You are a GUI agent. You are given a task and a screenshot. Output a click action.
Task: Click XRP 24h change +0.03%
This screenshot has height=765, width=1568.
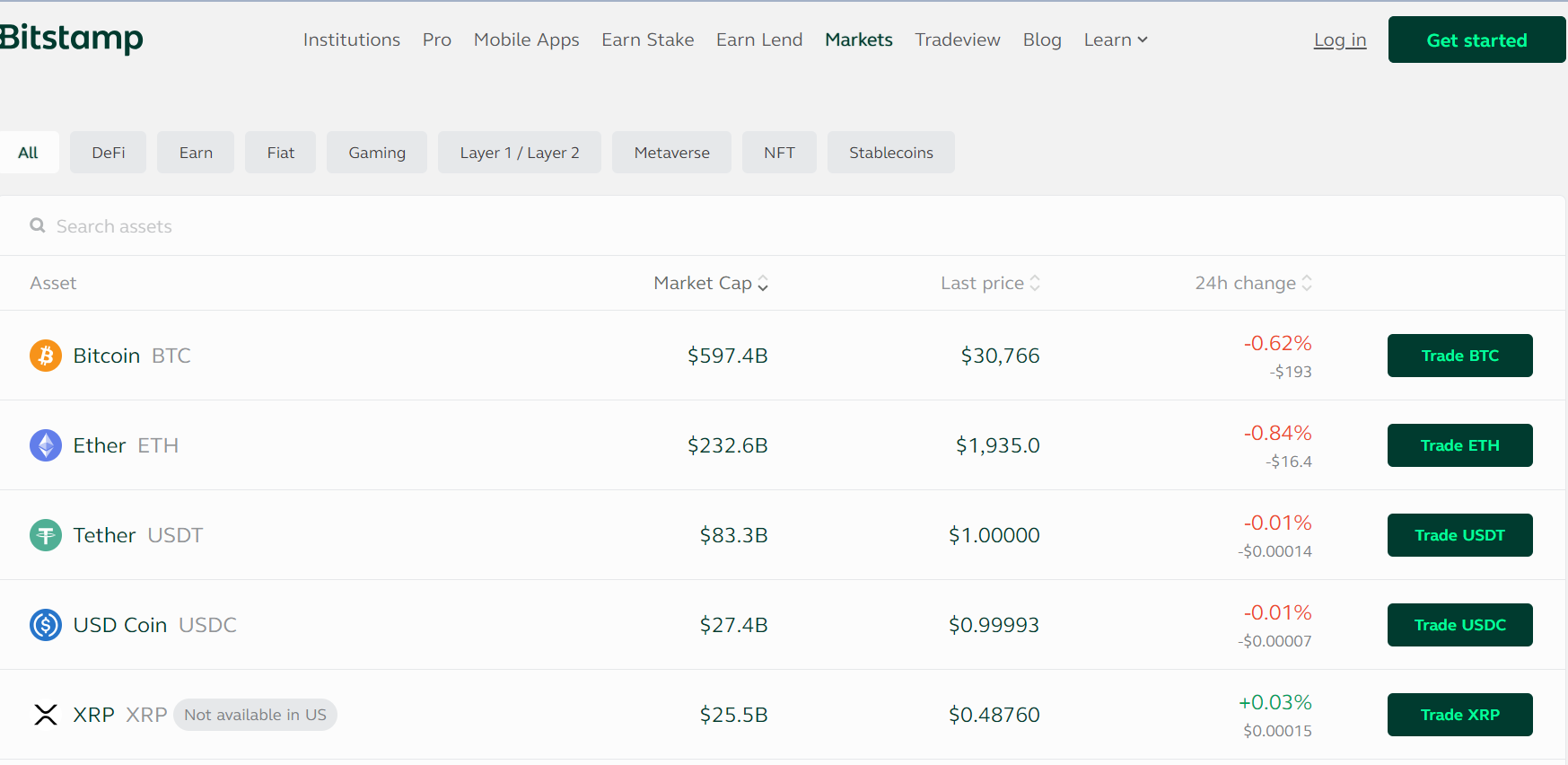pos(1275,702)
